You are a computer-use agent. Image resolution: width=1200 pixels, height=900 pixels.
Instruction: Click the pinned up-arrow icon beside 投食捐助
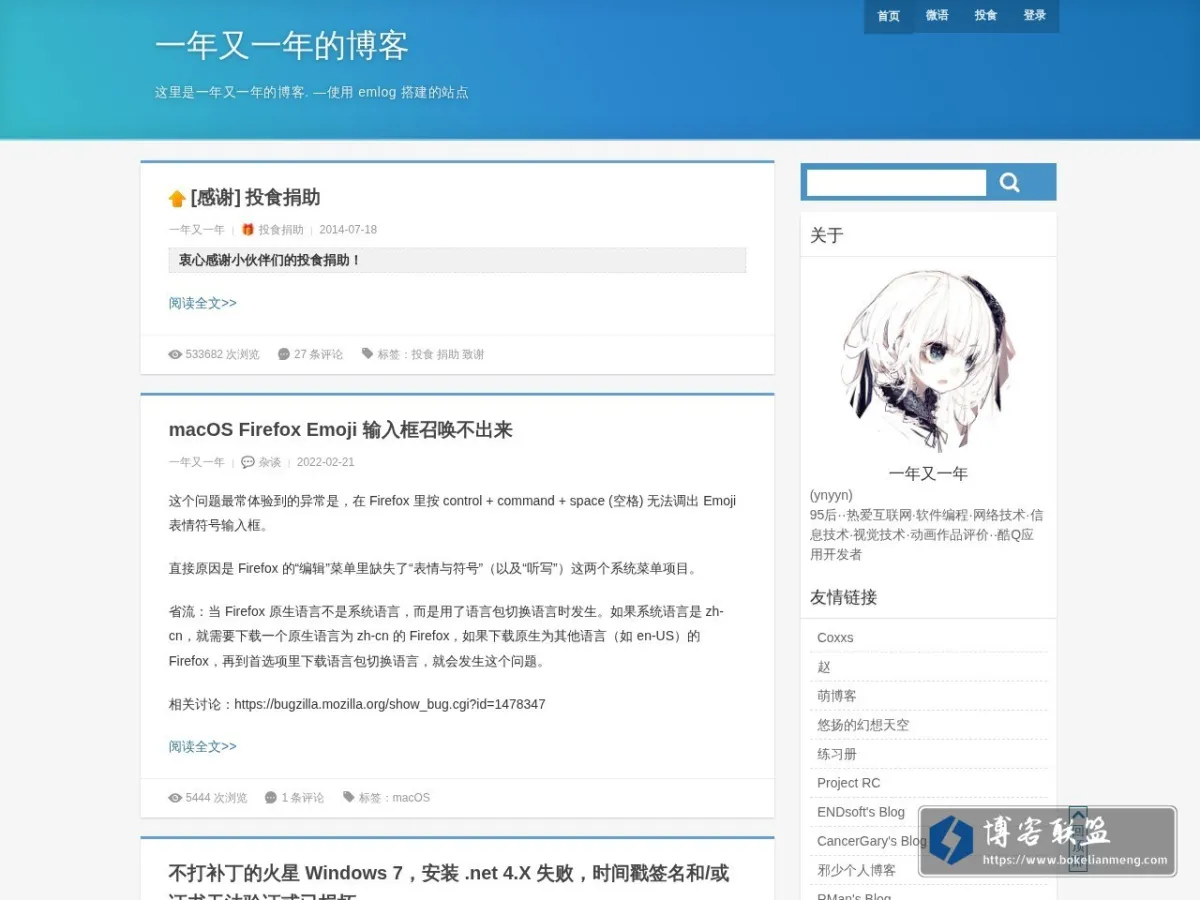pos(177,198)
